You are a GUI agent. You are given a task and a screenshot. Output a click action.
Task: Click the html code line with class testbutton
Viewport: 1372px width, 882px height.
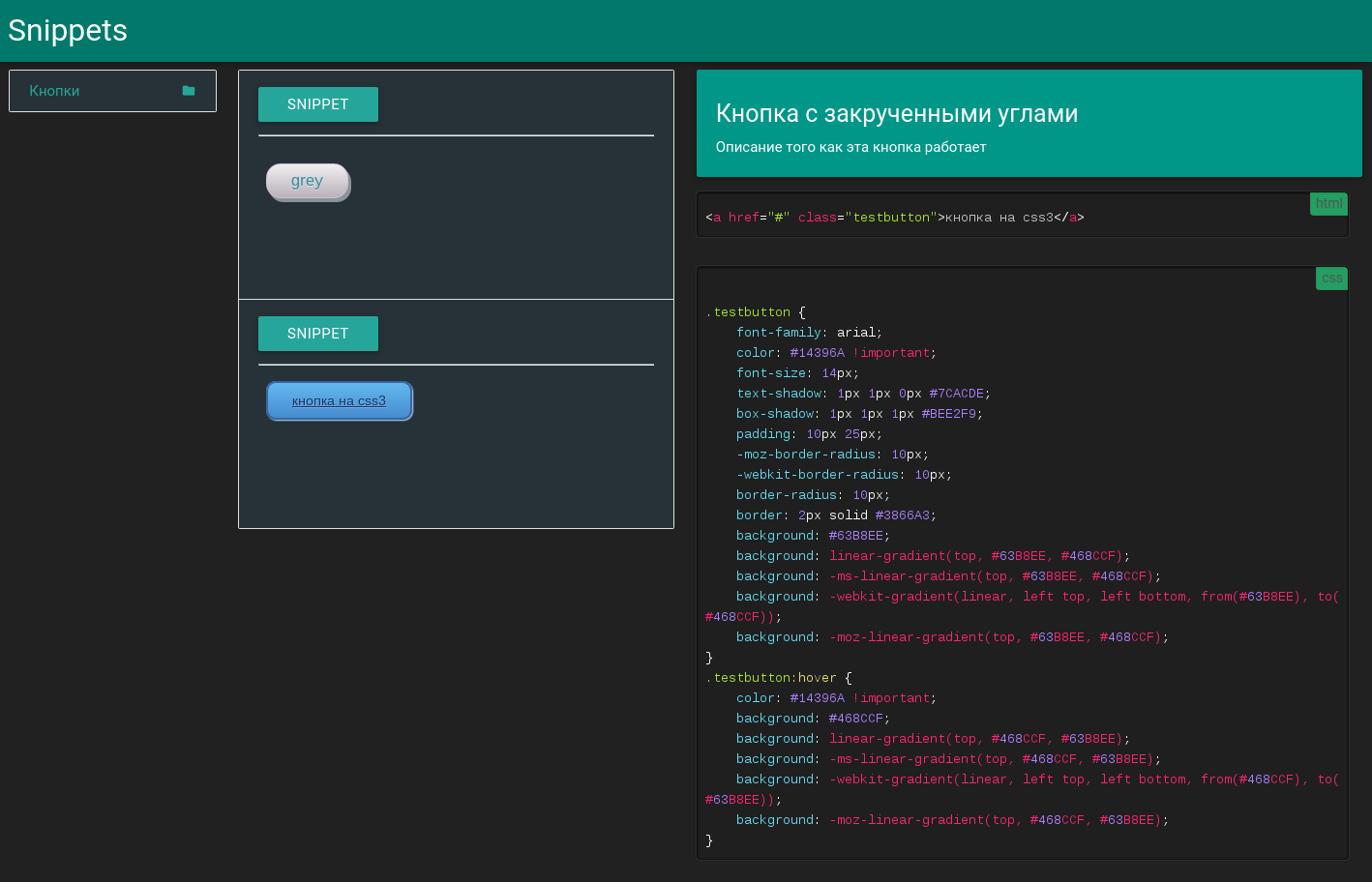tap(895, 218)
